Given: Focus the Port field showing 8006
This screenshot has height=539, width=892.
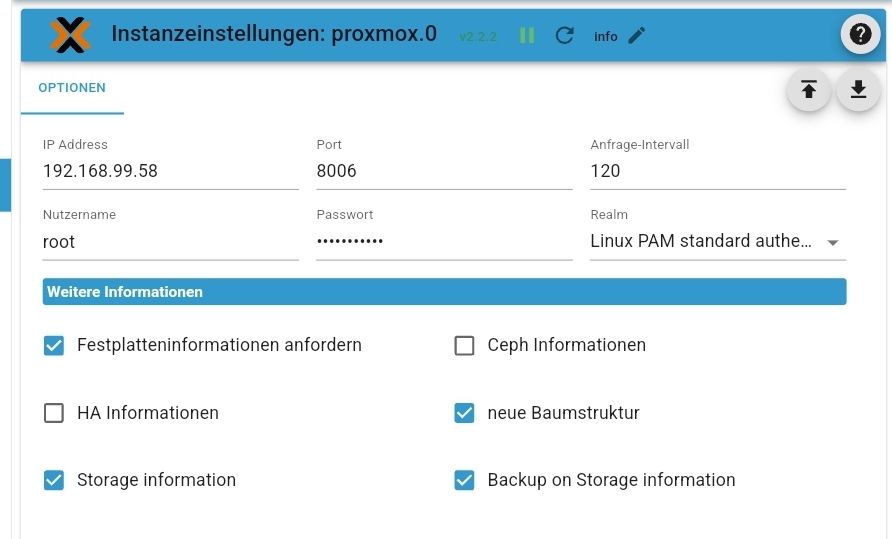Looking at the screenshot, I should click(444, 171).
